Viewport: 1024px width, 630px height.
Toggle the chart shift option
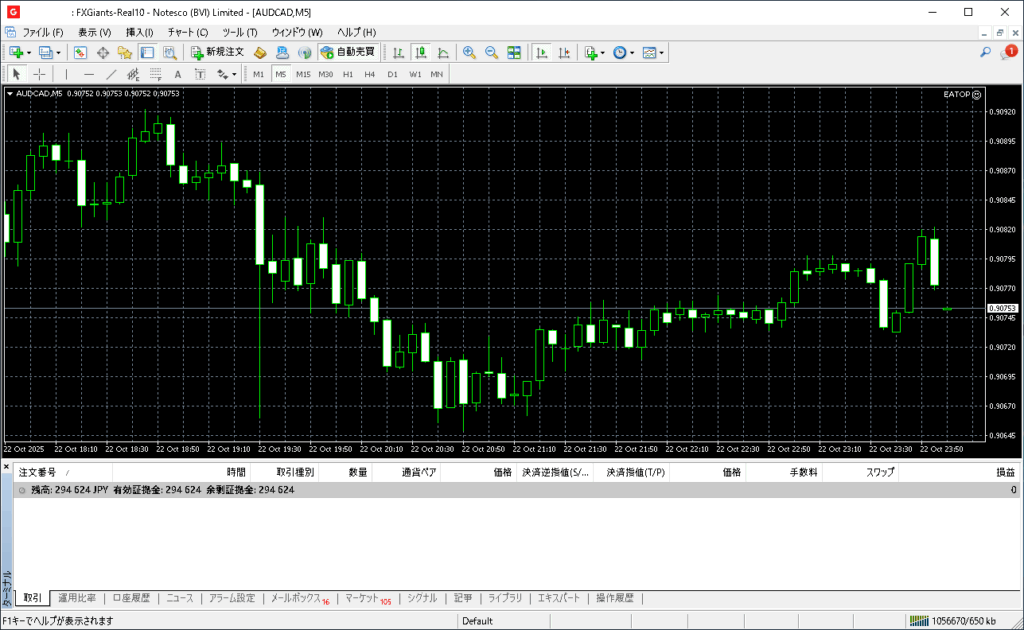pos(564,52)
